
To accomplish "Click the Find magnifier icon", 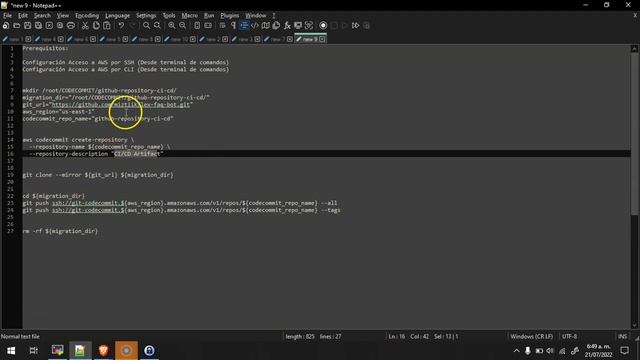I will pyautogui.click(x=146, y=25).
